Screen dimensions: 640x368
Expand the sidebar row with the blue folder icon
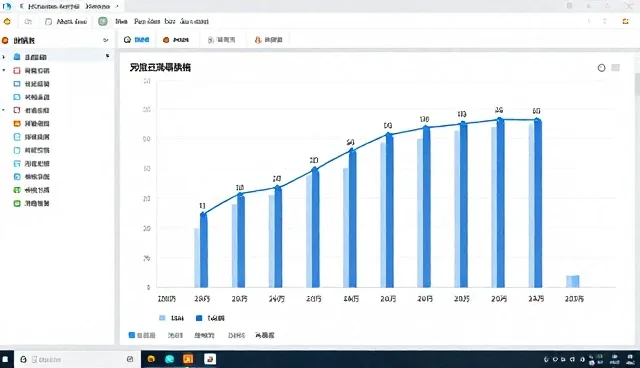coord(4,57)
